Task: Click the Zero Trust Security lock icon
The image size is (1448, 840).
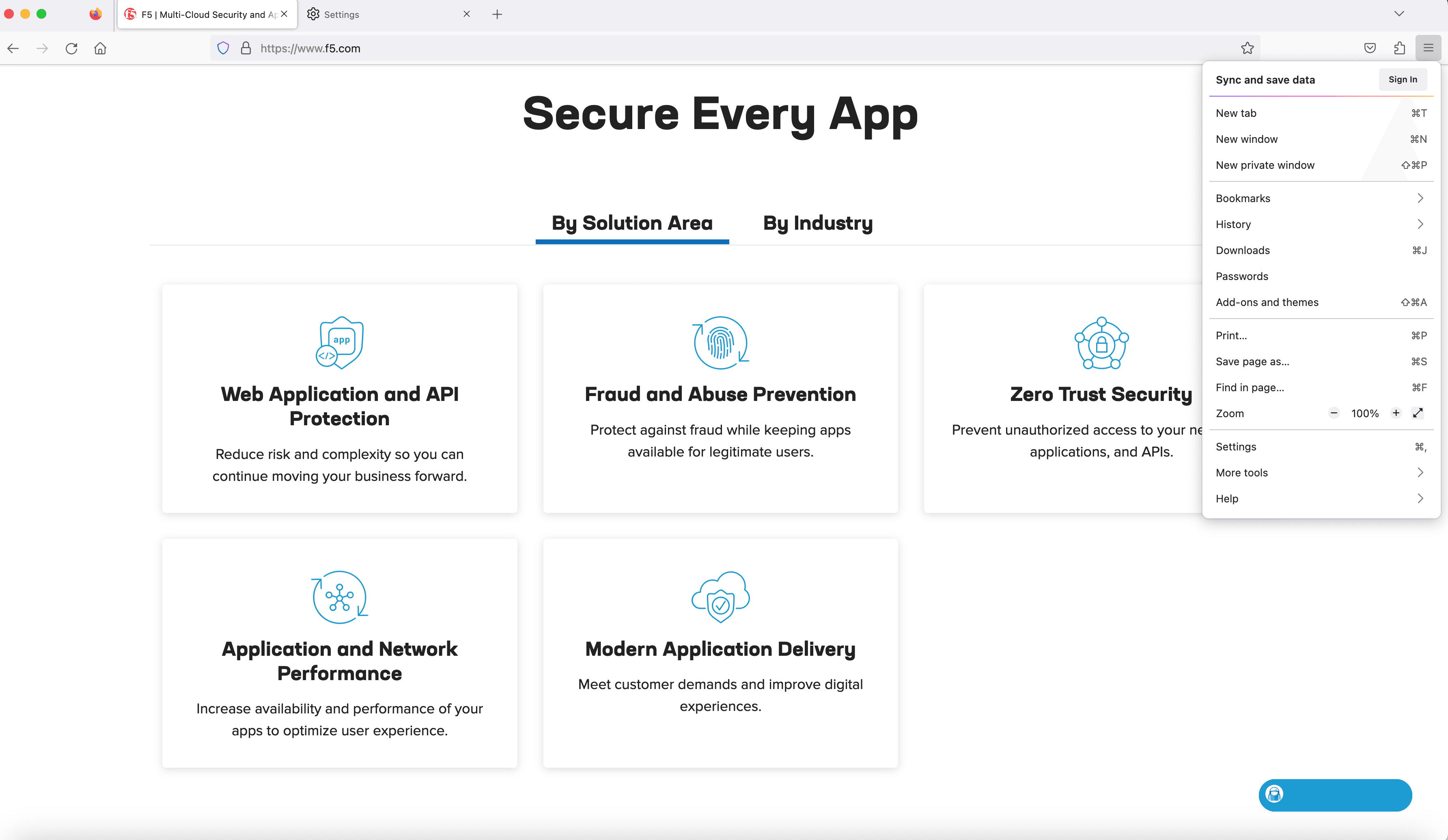Action: coord(1101,342)
